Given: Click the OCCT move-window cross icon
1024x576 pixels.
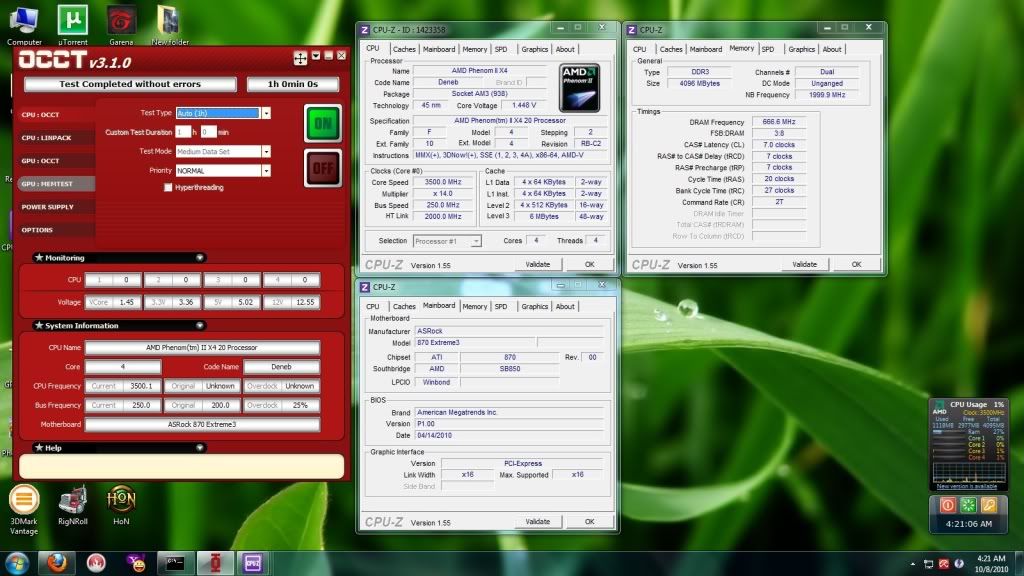Looking at the screenshot, I should click(300, 58).
